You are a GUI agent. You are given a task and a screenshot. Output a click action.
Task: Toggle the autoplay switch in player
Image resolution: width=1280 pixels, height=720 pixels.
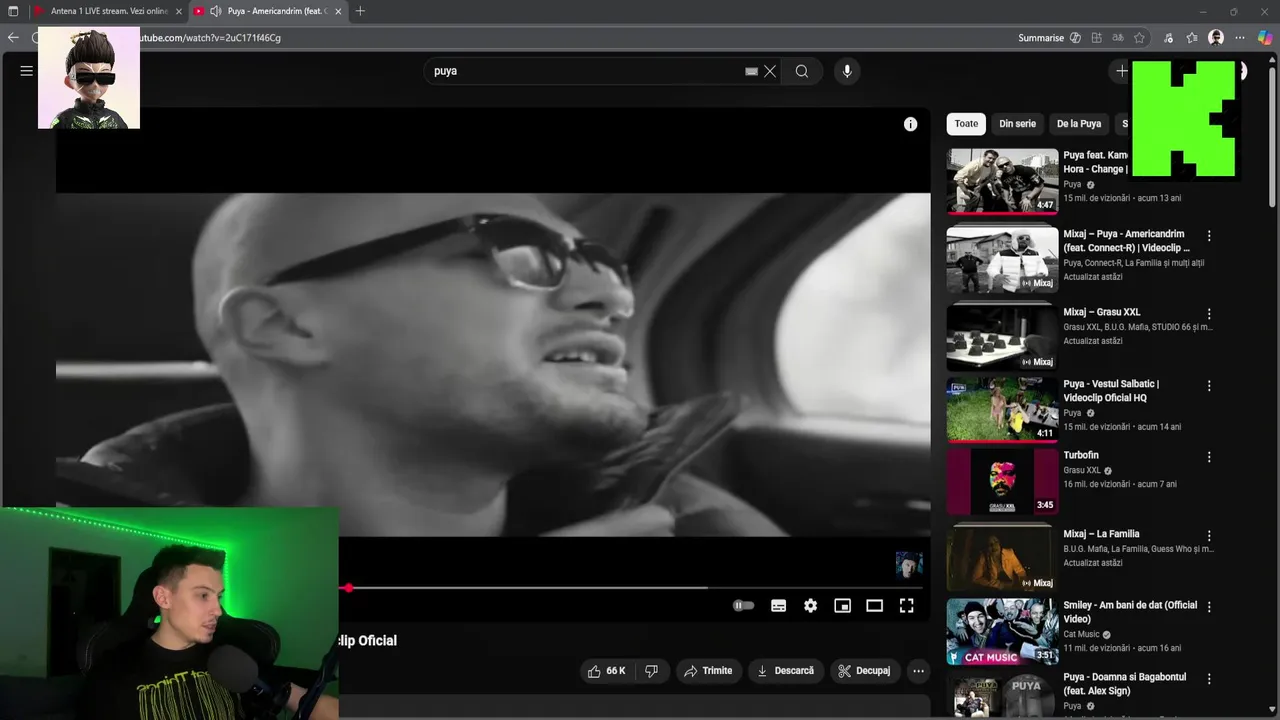743,605
